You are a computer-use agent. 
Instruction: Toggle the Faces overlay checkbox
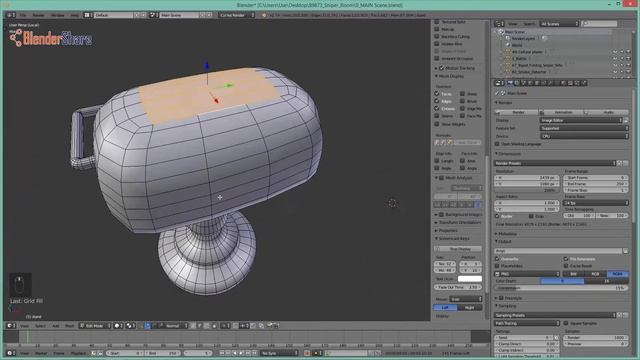tap(437, 94)
